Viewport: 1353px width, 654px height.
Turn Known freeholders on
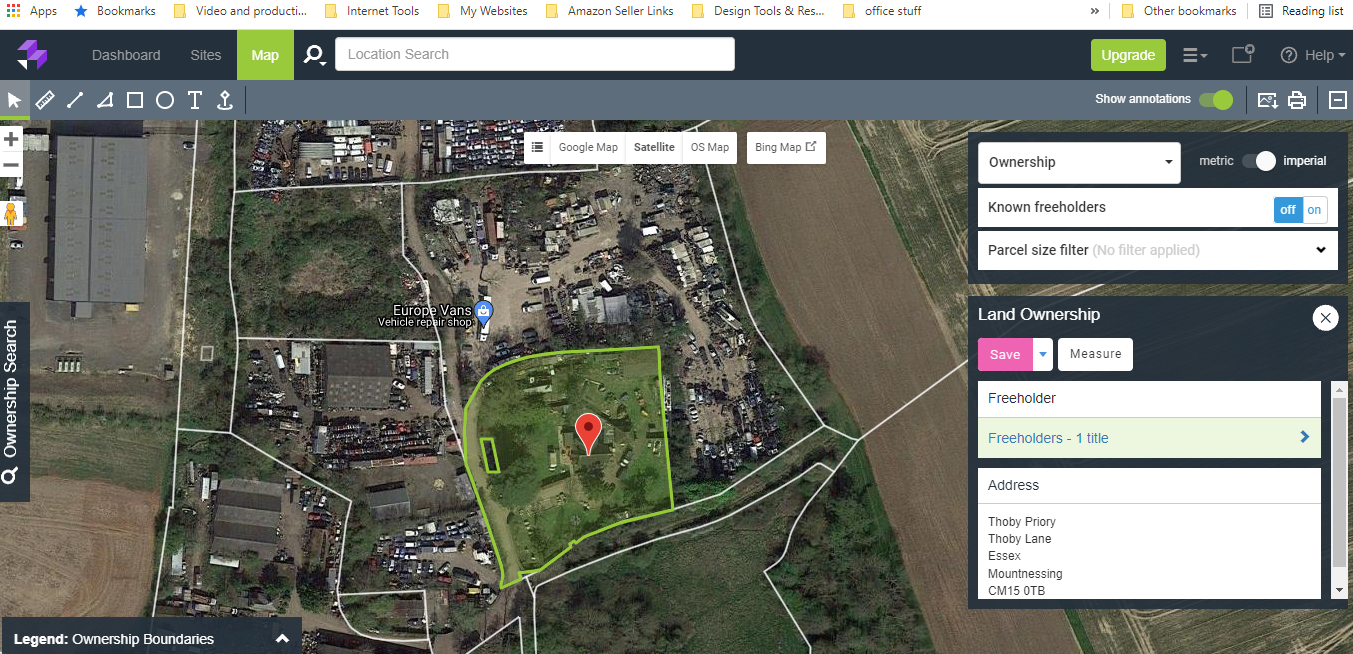(1313, 209)
